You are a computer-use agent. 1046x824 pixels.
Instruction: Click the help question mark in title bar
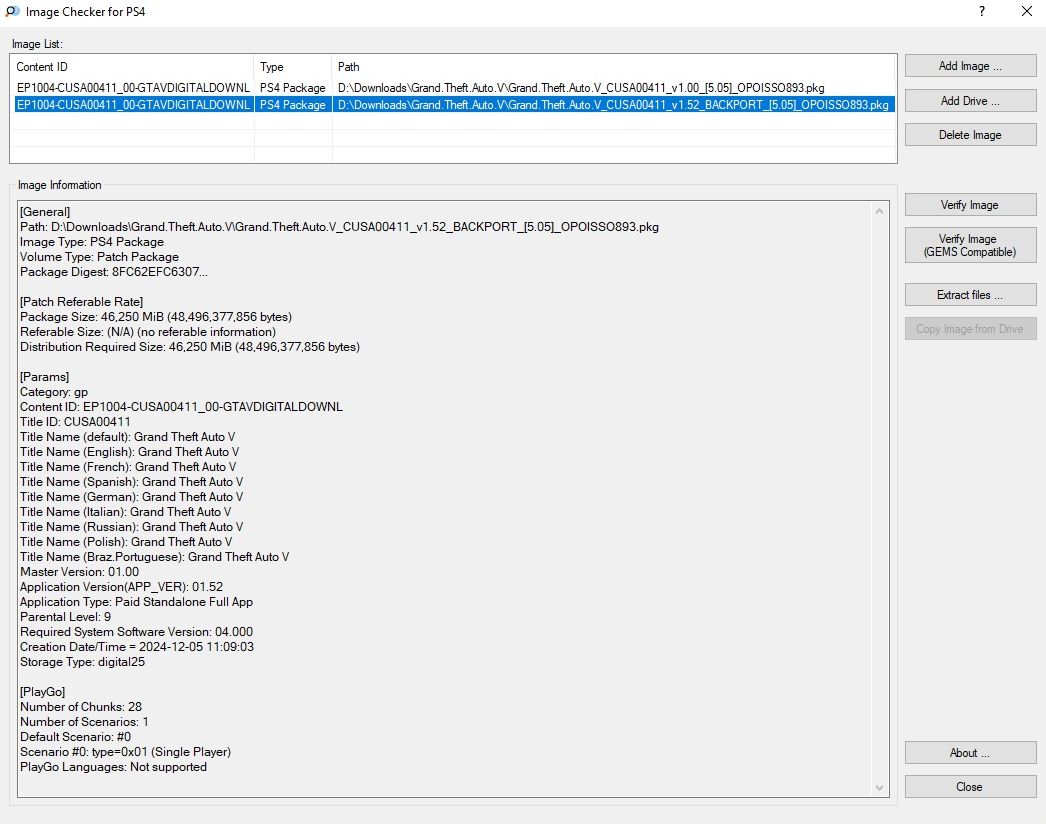point(982,12)
